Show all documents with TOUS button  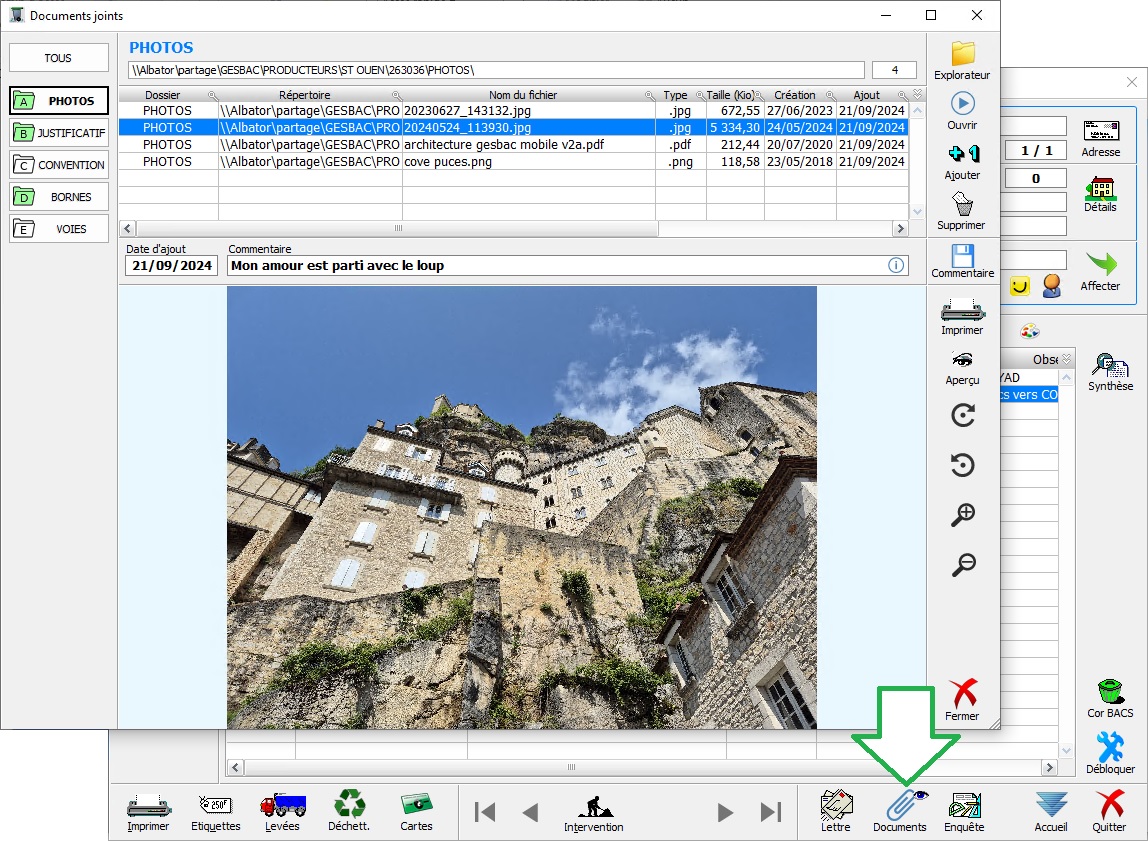pyautogui.click(x=59, y=58)
